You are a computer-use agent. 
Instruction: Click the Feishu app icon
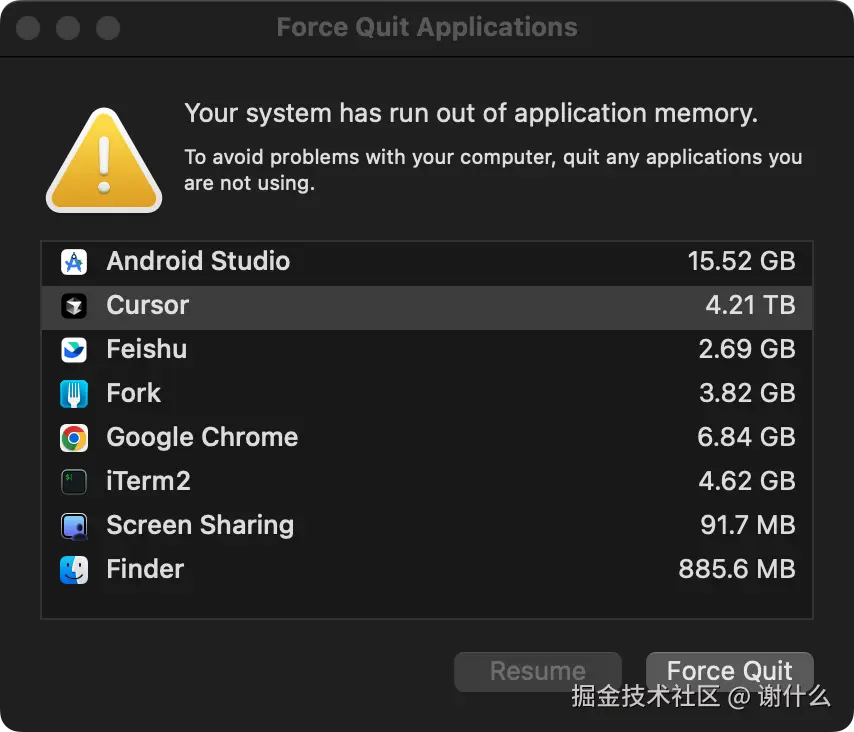coord(74,350)
